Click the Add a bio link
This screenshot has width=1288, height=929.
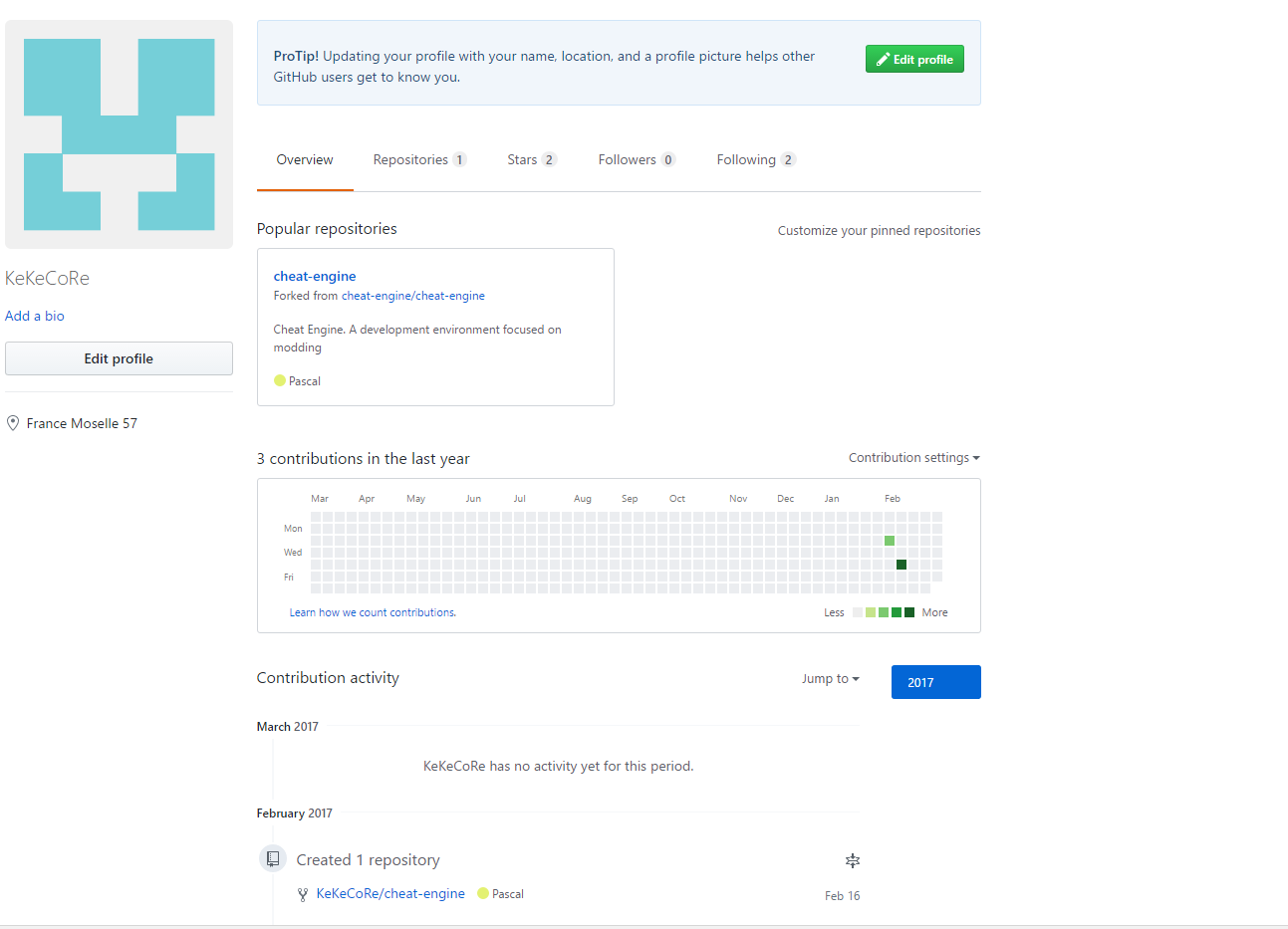click(x=35, y=316)
